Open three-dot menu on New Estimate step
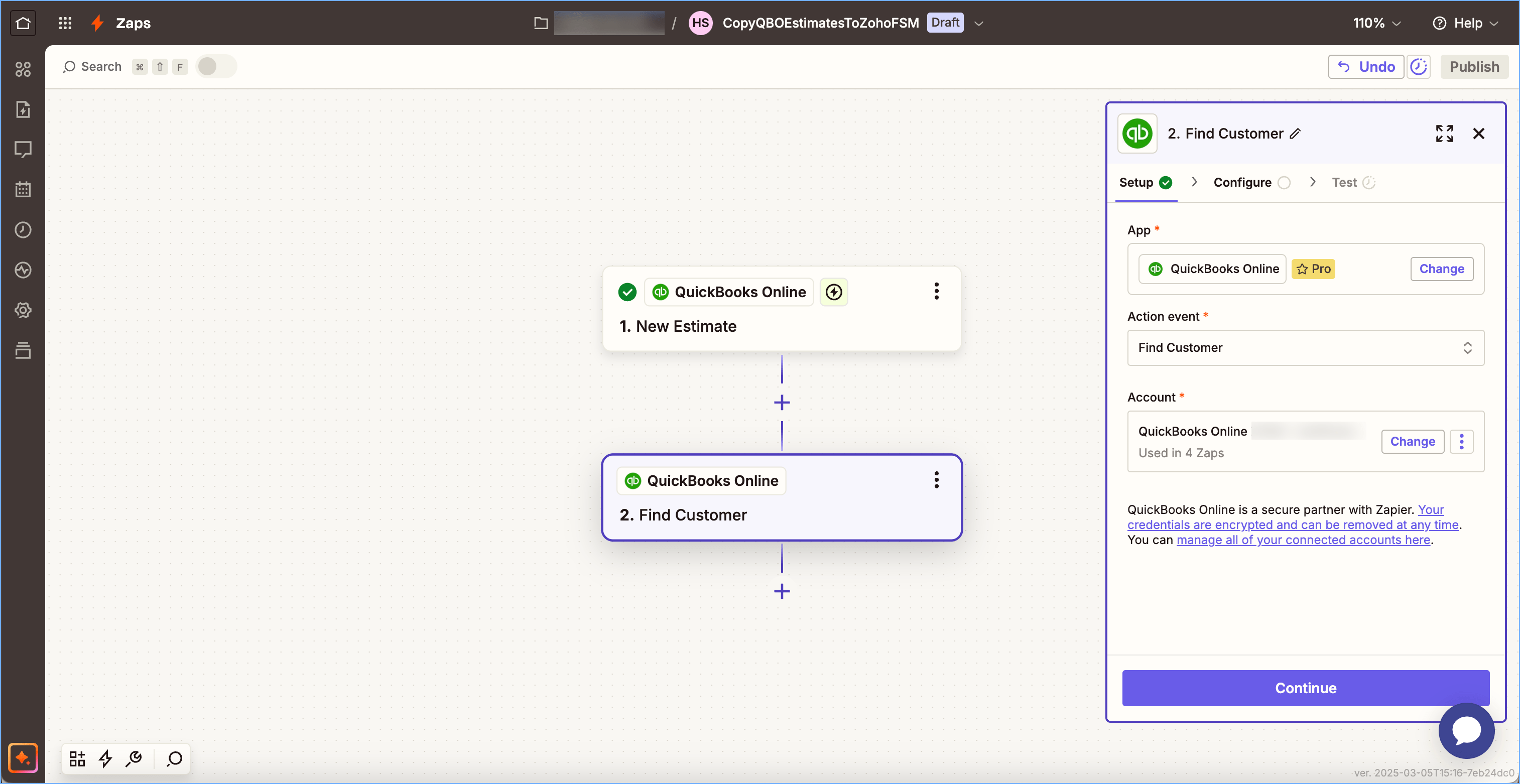 tap(936, 292)
